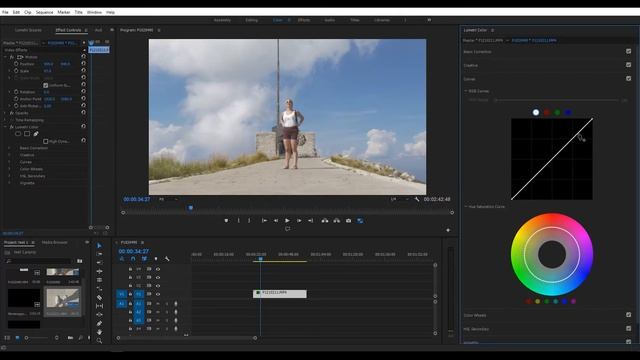Select the Razor tool
This screenshot has height=360, width=640.
tap(99, 298)
